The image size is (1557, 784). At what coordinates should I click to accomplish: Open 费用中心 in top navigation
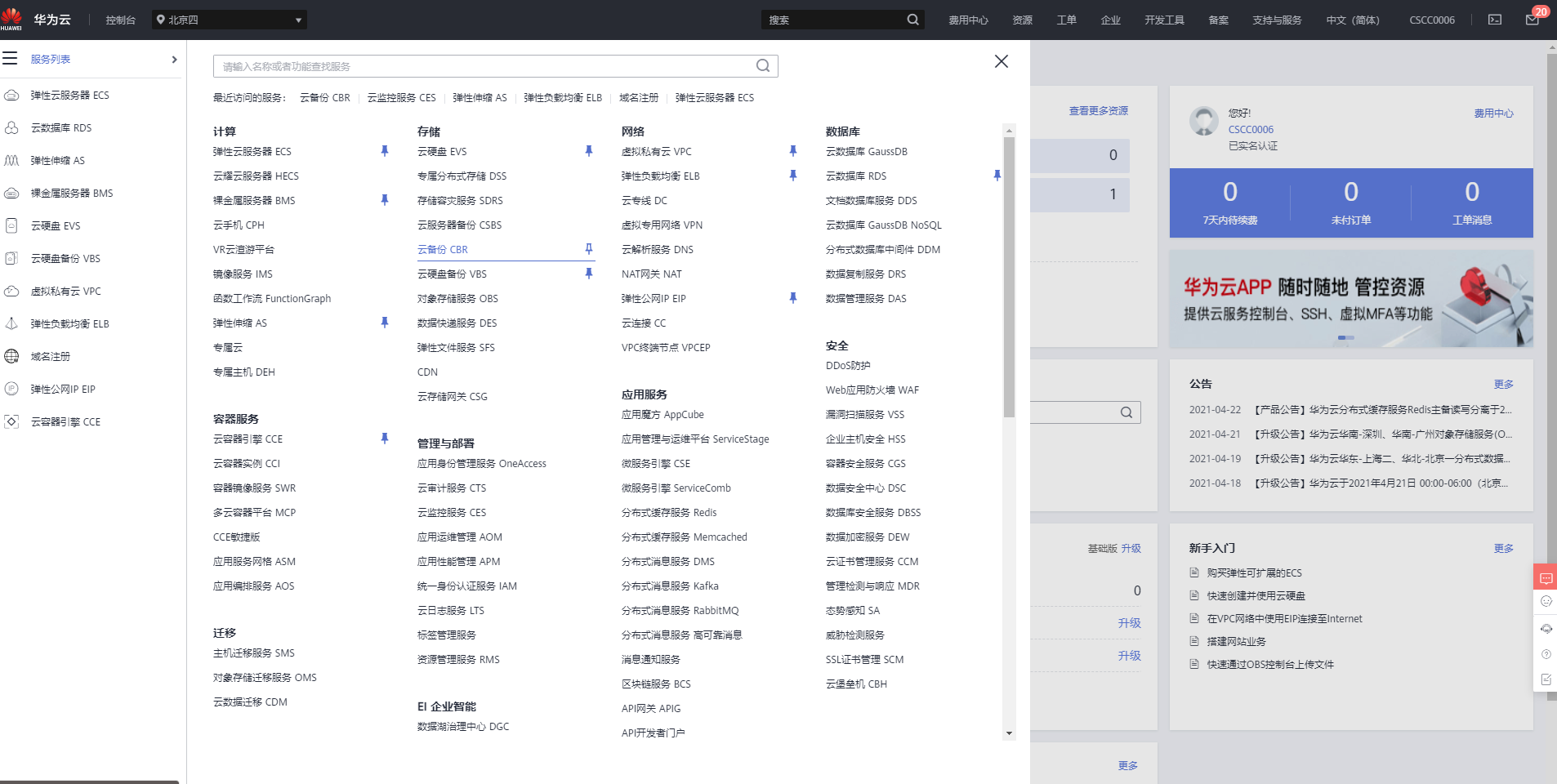tap(968, 20)
